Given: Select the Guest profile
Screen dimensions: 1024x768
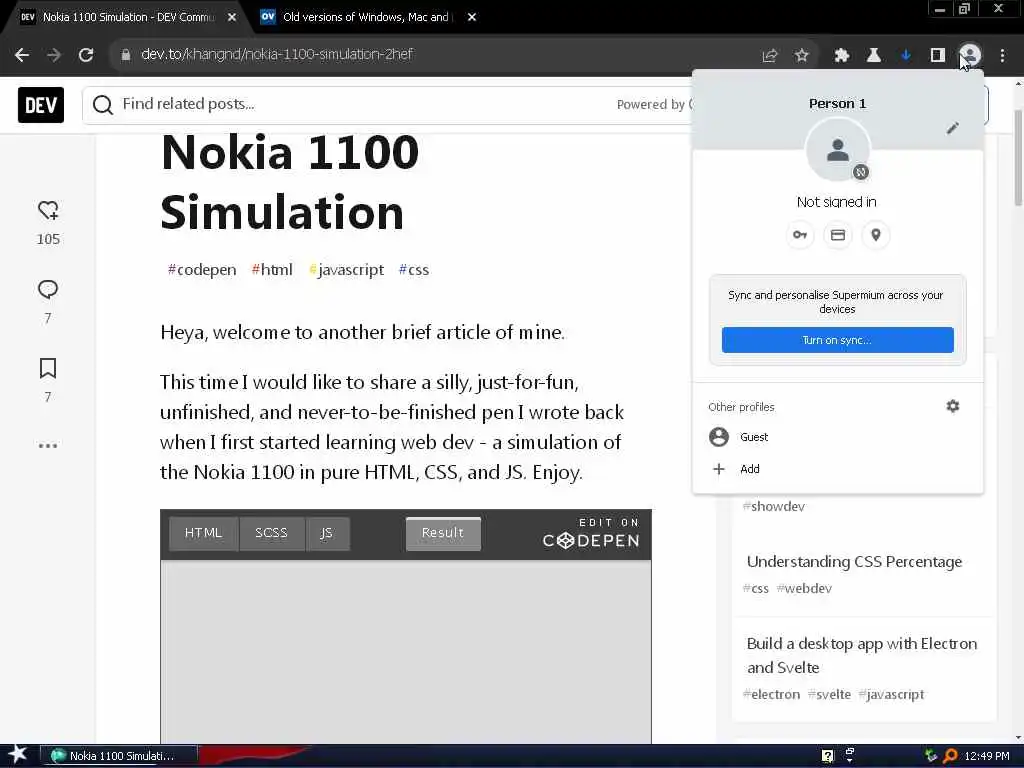Looking at the screenshot, I should [x=837, y=437].
